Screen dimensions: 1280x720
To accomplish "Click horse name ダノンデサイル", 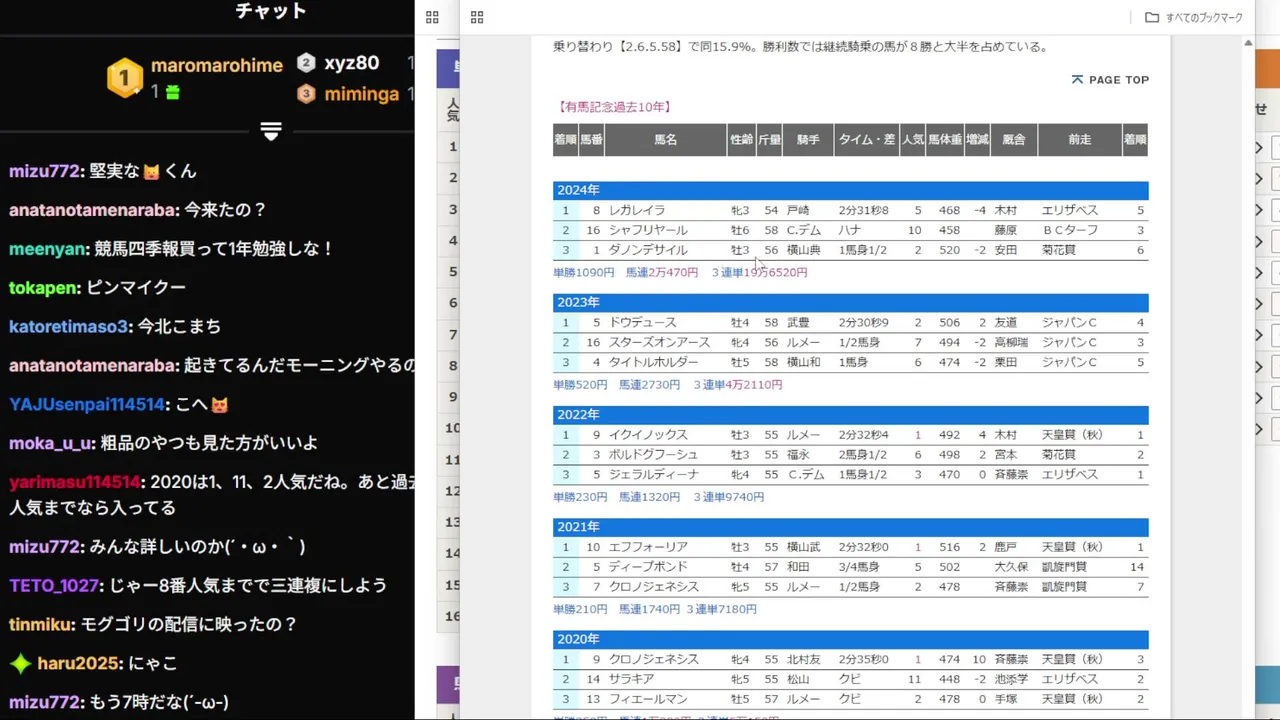I will (x=648, y=250).
